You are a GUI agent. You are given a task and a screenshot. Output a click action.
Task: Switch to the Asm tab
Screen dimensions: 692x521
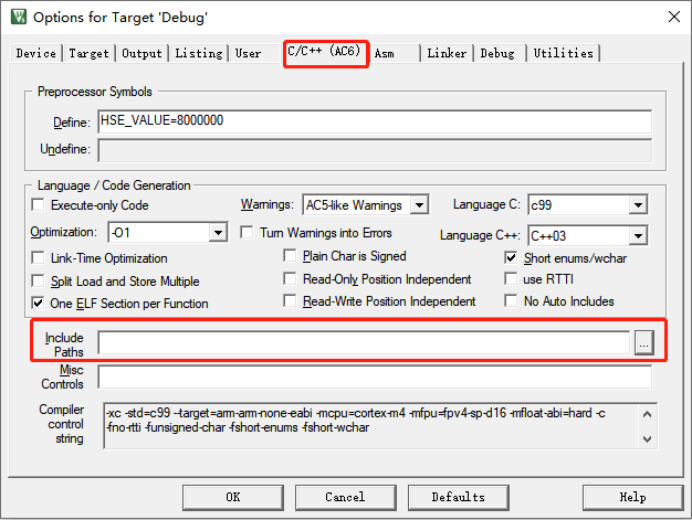384,53
